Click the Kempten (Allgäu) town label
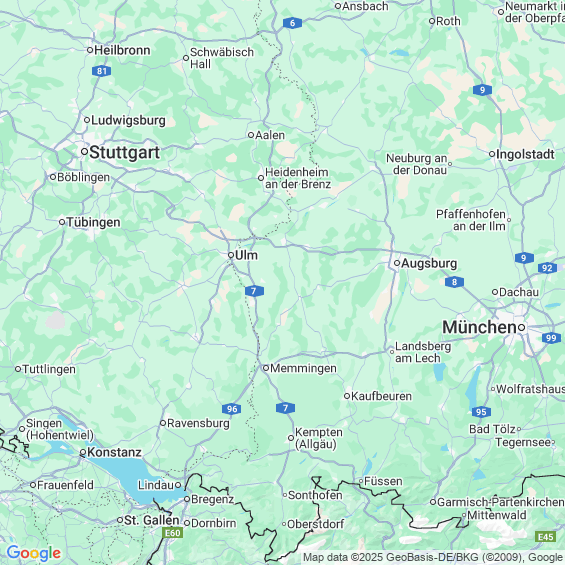565x565 pixels. tap(319, 438)
